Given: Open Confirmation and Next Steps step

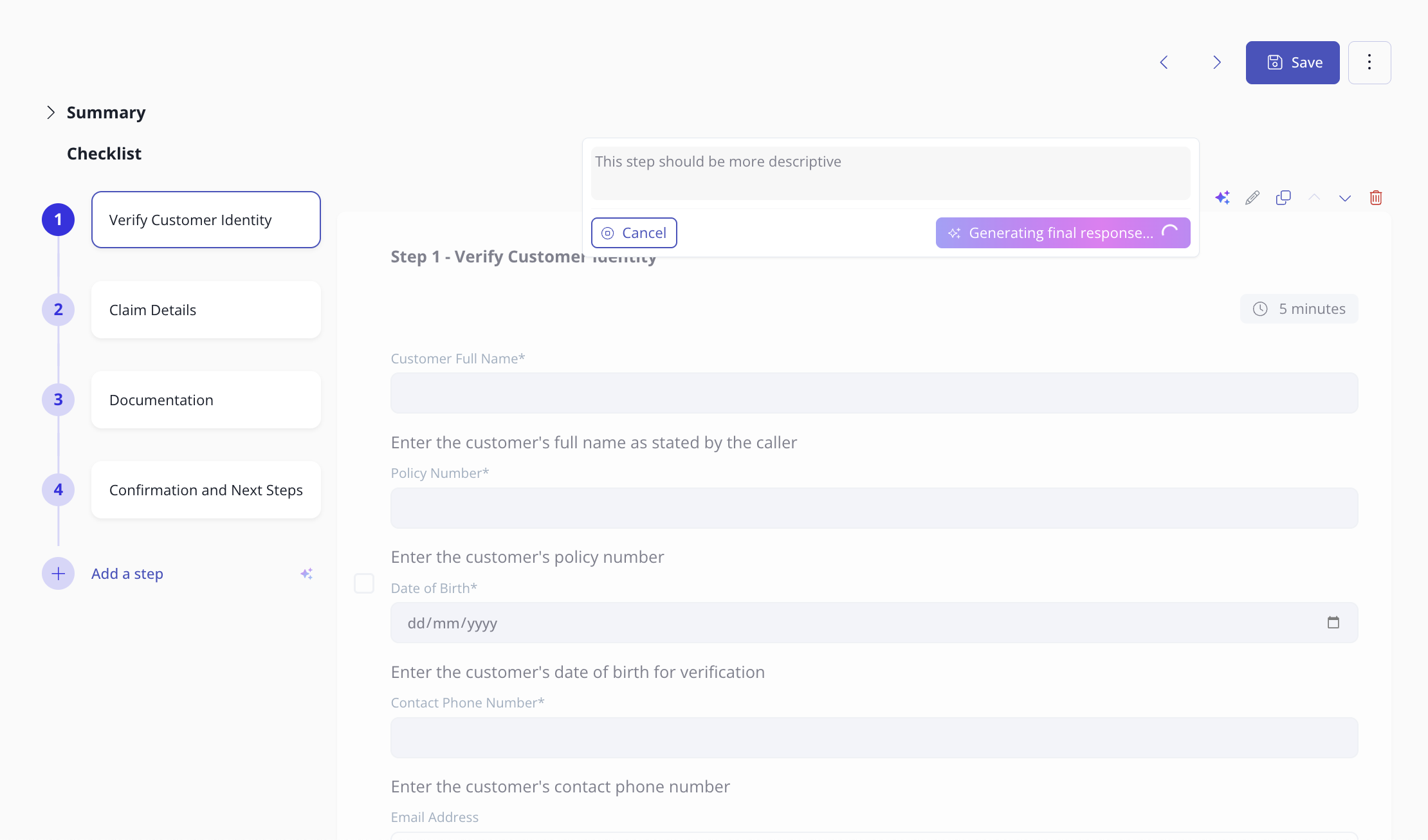Looking at the screenshot, I should coord(206,490).
